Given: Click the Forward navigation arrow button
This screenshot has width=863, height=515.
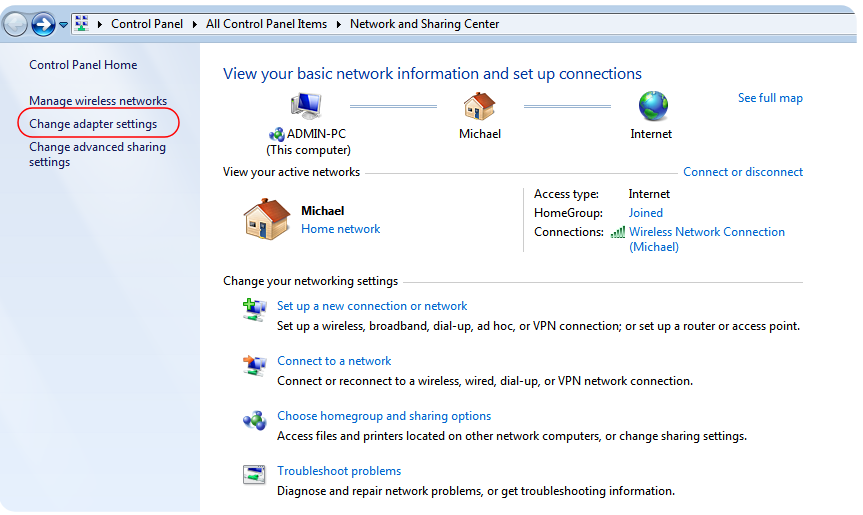Looking at the screenshot, I should coord(43,25).
